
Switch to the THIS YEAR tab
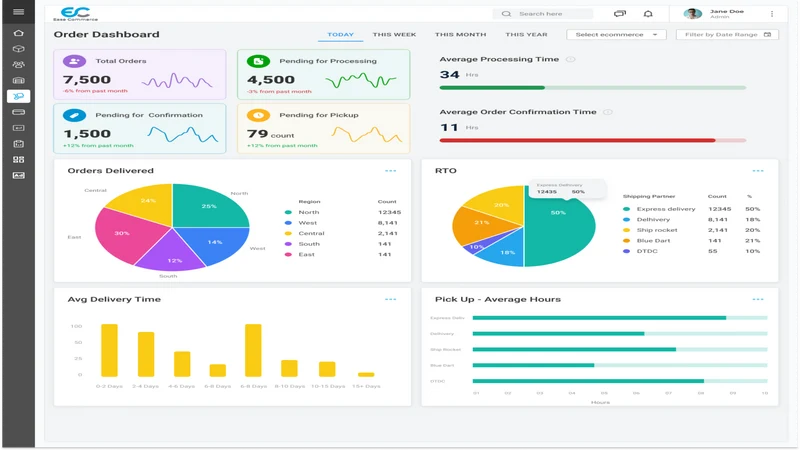click(527, 35)
